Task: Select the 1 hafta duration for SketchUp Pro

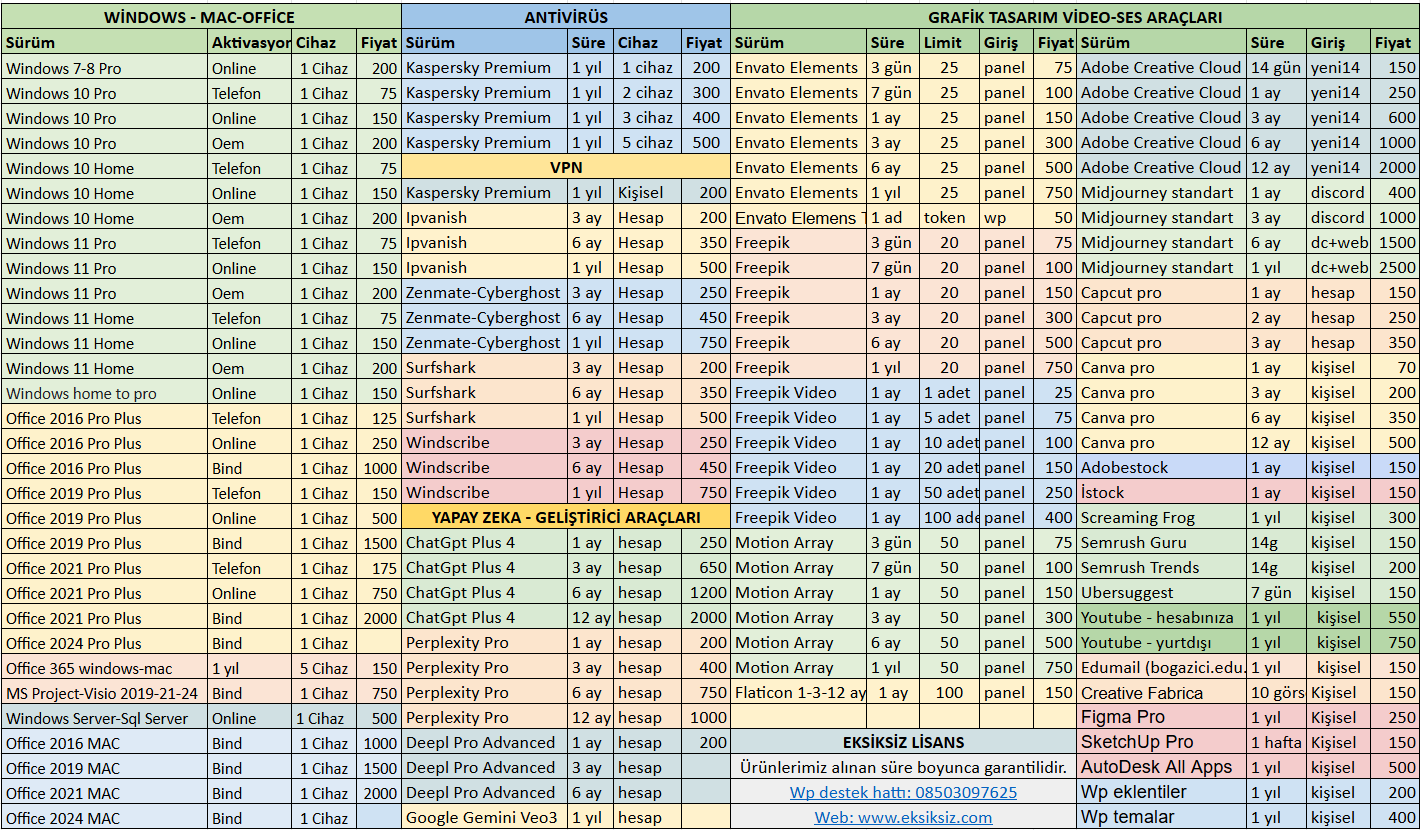Action: (x=1277, y=742)
